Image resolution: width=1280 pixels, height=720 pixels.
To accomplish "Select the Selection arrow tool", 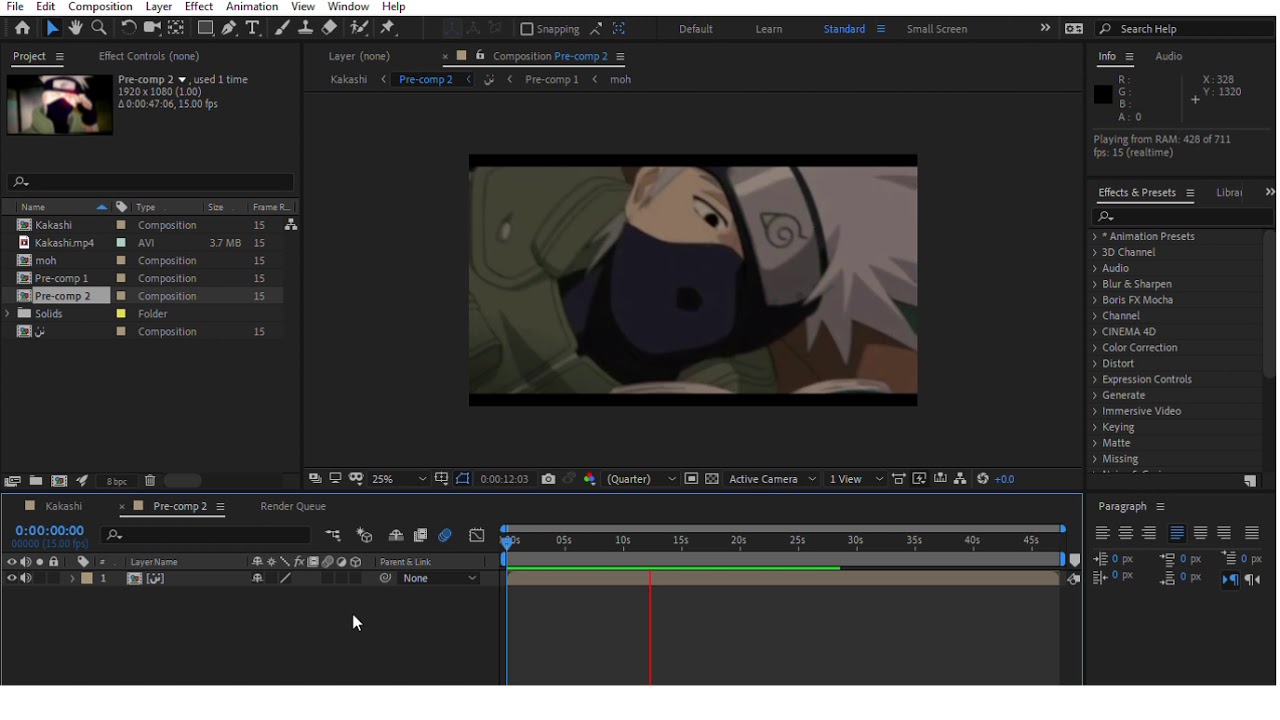I will coord(52,29).
